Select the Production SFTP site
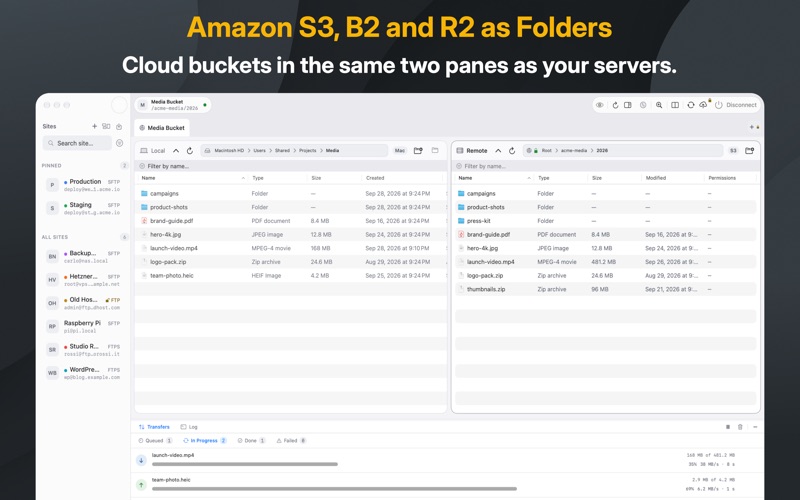 pos(84,185)
